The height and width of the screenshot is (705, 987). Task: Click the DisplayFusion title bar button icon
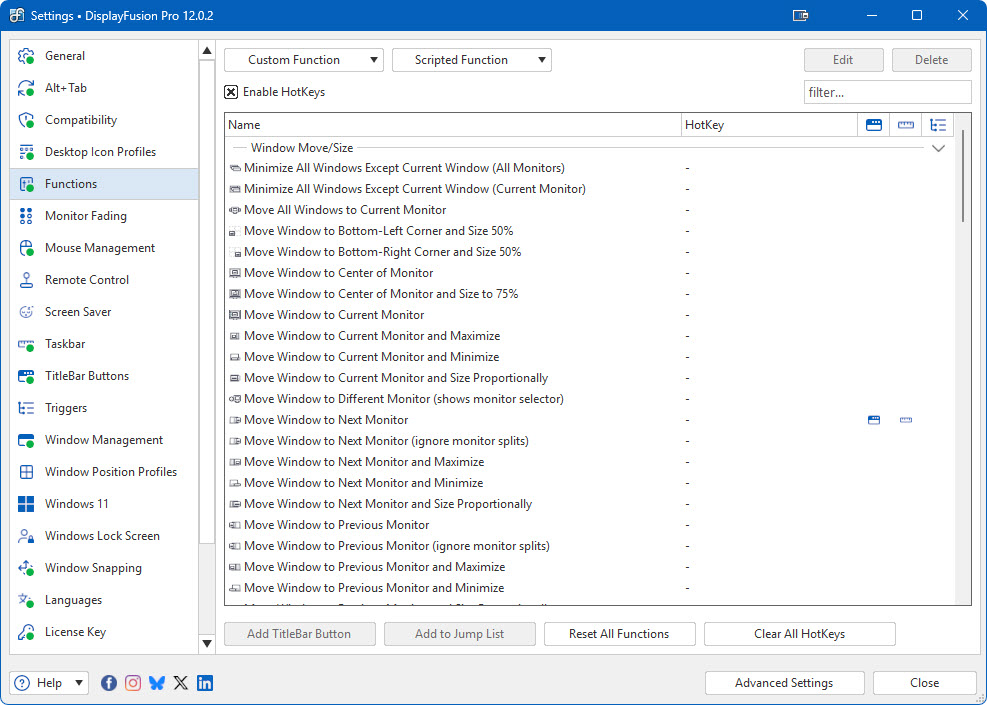(800, 15)
